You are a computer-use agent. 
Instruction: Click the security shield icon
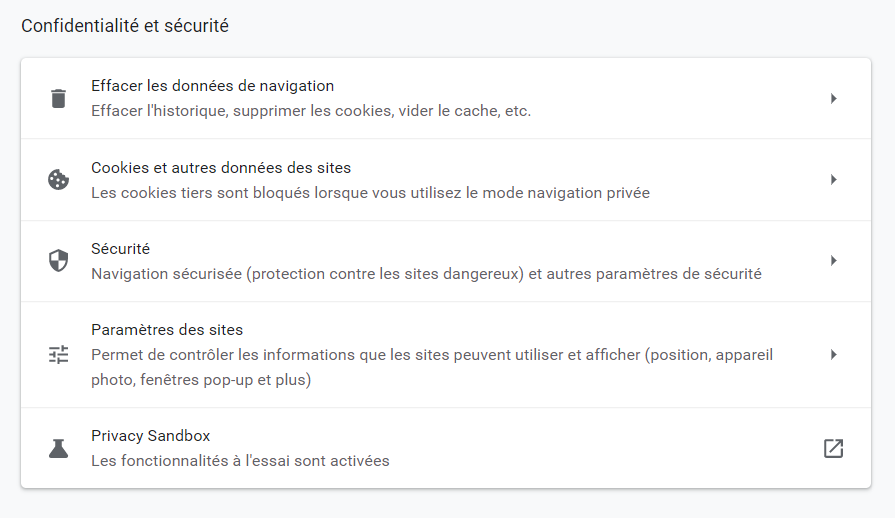58,261
